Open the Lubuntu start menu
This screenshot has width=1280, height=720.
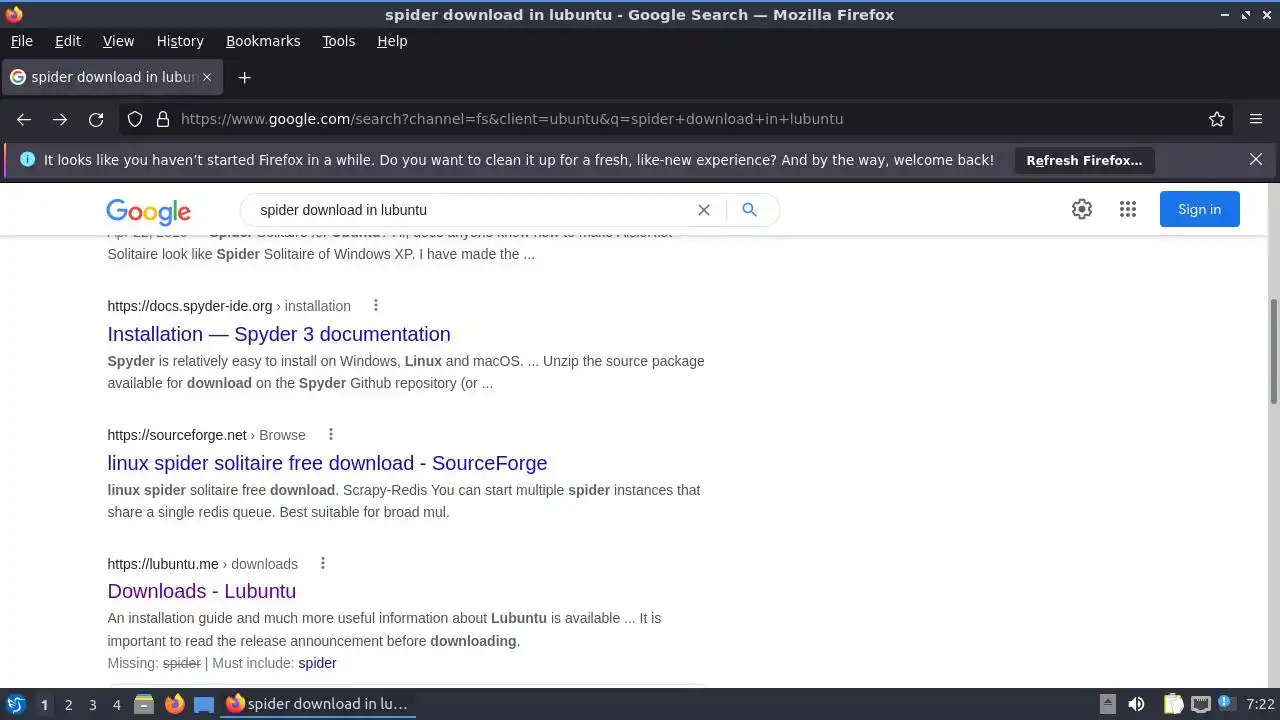(16, 704)
